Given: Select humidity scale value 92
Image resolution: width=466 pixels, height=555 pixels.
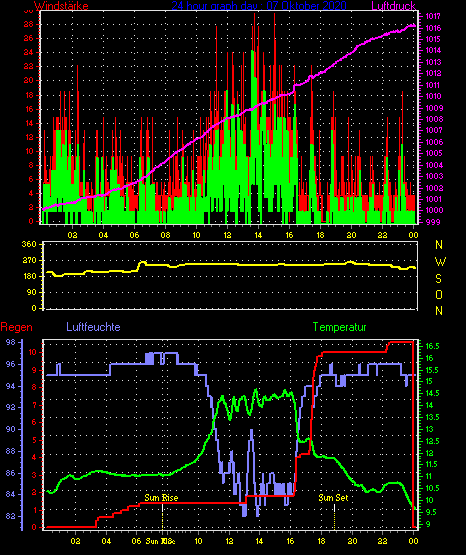Looking at the screenshot, I should point(11,407).
